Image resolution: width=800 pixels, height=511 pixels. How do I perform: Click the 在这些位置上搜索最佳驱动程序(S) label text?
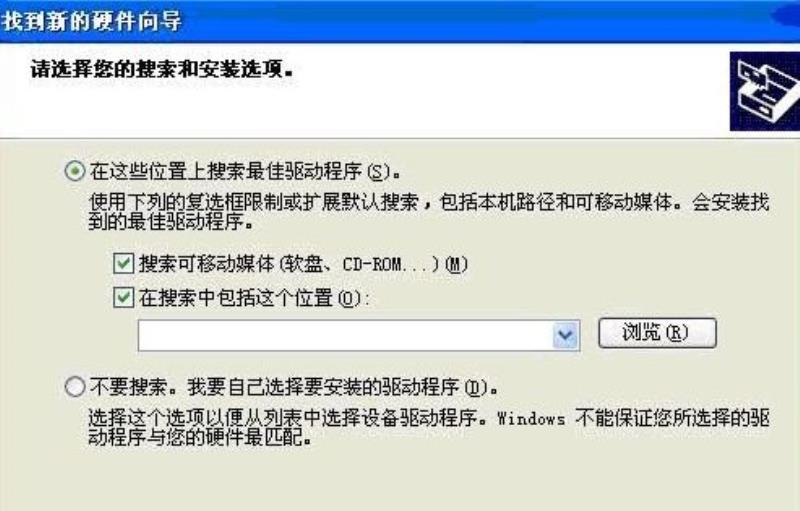point(245,172)
